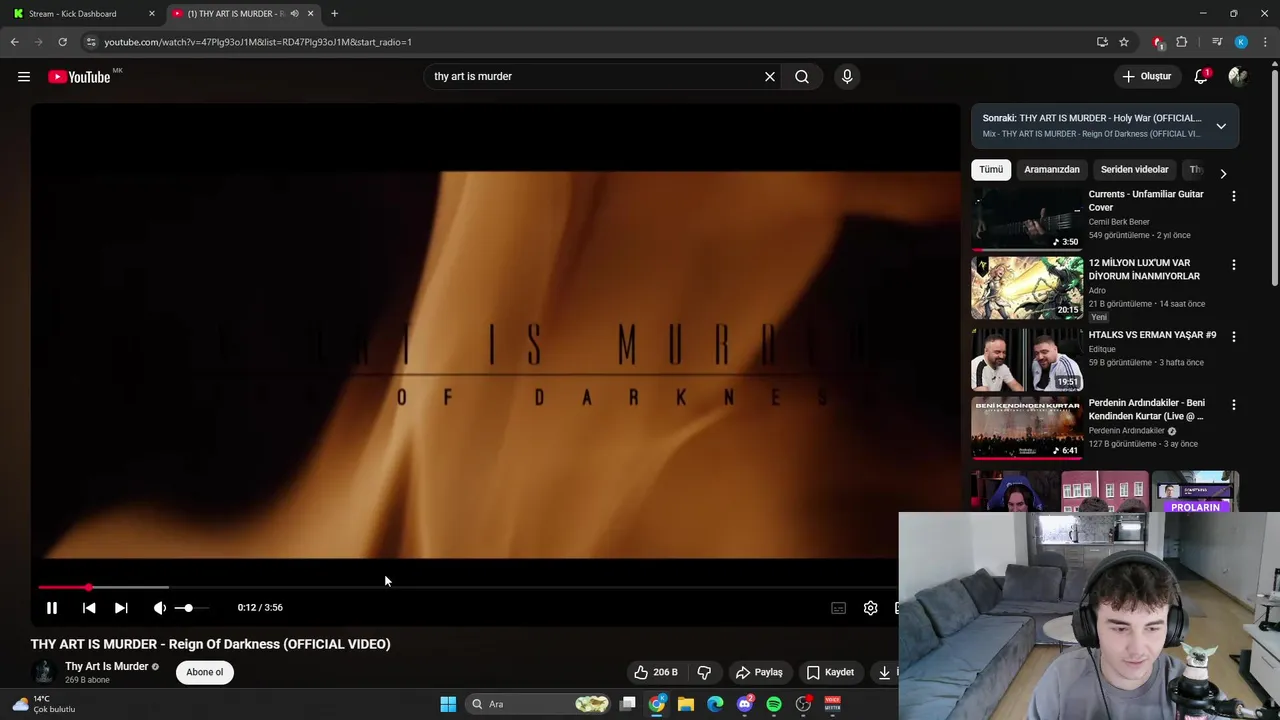Viewport: 1280px width, 720px height.
Task: Open options for 12 MİLYON LUX'UM VAR video
Action: coord(1234,265)
